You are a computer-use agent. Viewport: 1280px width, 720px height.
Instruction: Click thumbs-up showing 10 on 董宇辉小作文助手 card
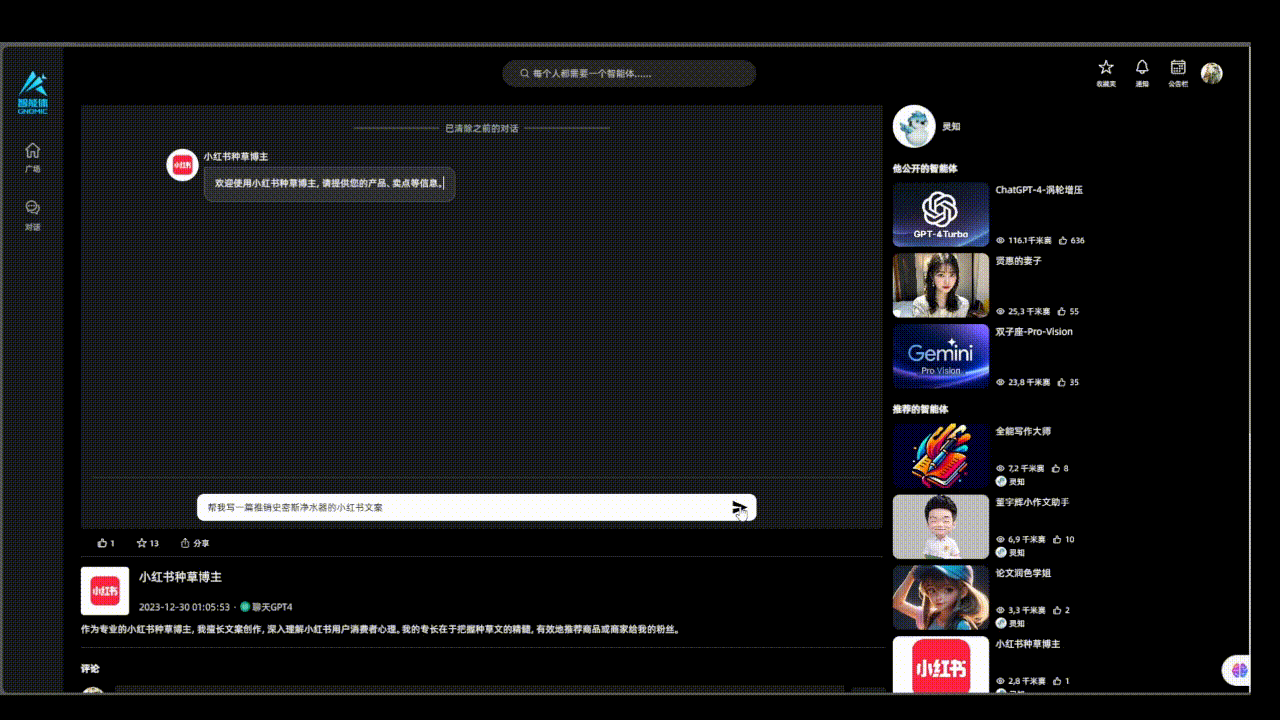[1057, 539]
